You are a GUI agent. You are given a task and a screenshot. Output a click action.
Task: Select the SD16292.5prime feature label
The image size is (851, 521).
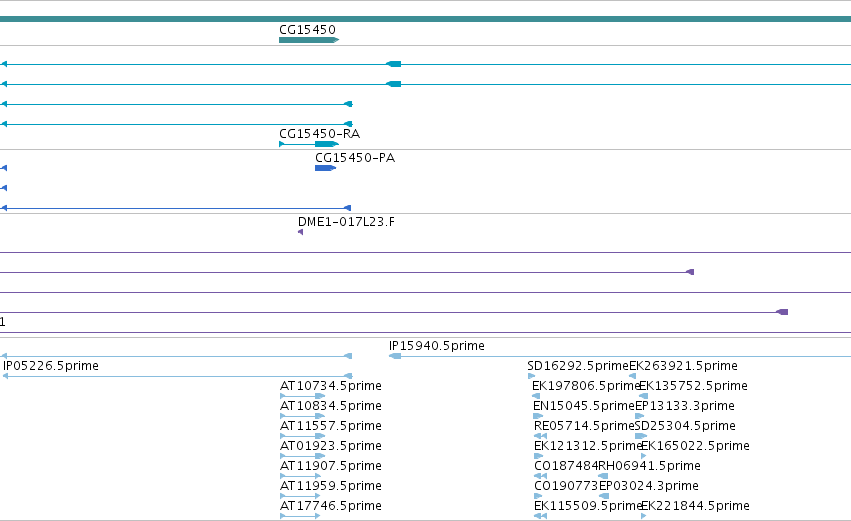[x=578, y=366]
